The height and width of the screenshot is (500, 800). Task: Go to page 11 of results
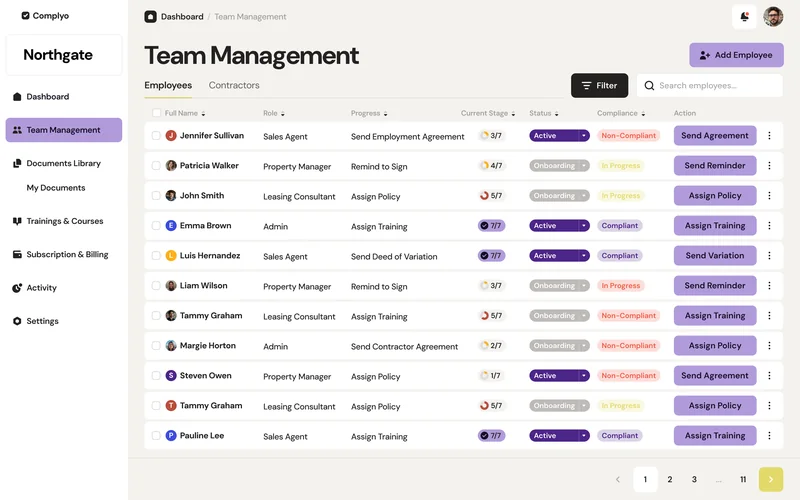click(743, 479)
